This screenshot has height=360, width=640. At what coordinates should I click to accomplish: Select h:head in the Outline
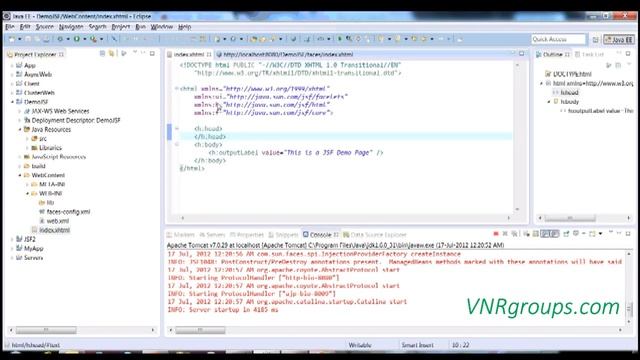[565, 93]
